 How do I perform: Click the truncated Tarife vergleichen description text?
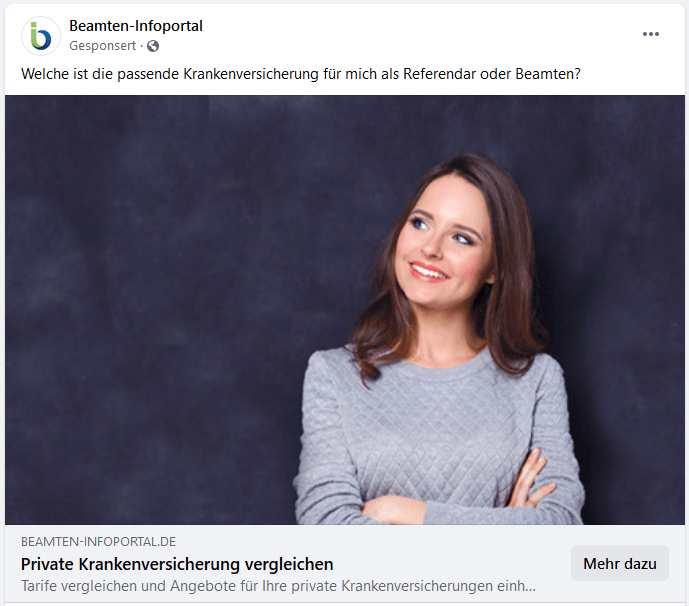tap(278, 586)
